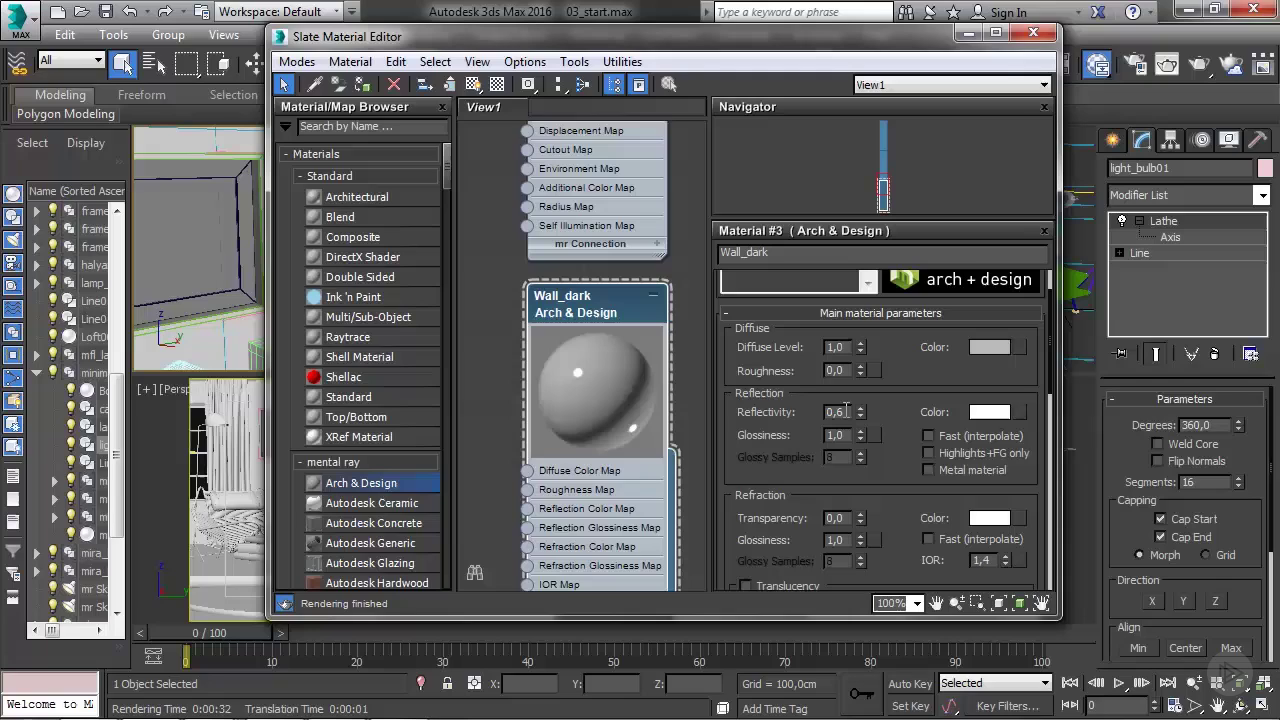Image resolution: width=1280 pixels, height=720 pixels.
Task: Pick material from object with eyedropper
Action: [315, 85]
